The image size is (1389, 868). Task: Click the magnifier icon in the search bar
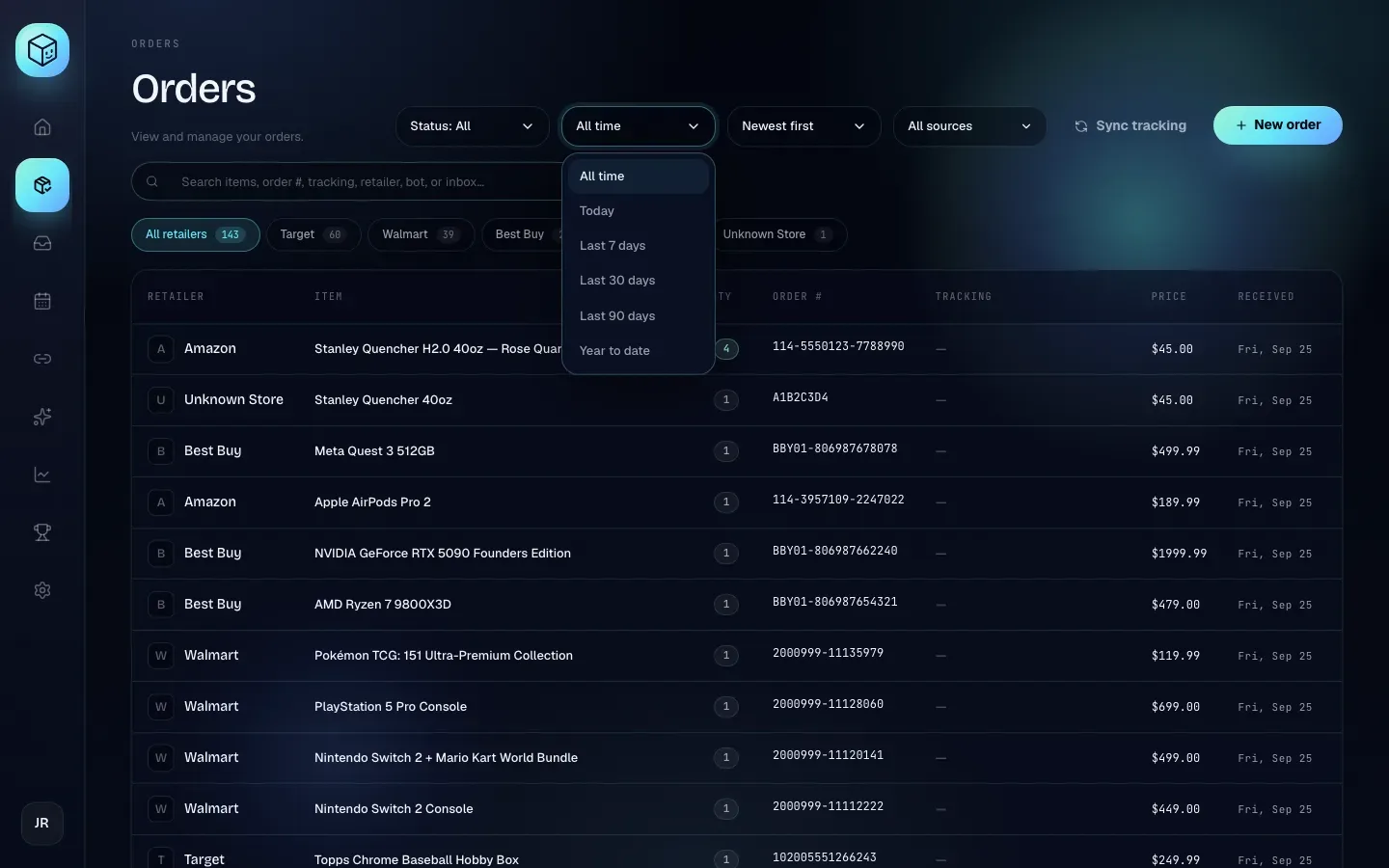click(x=152, y=181)
